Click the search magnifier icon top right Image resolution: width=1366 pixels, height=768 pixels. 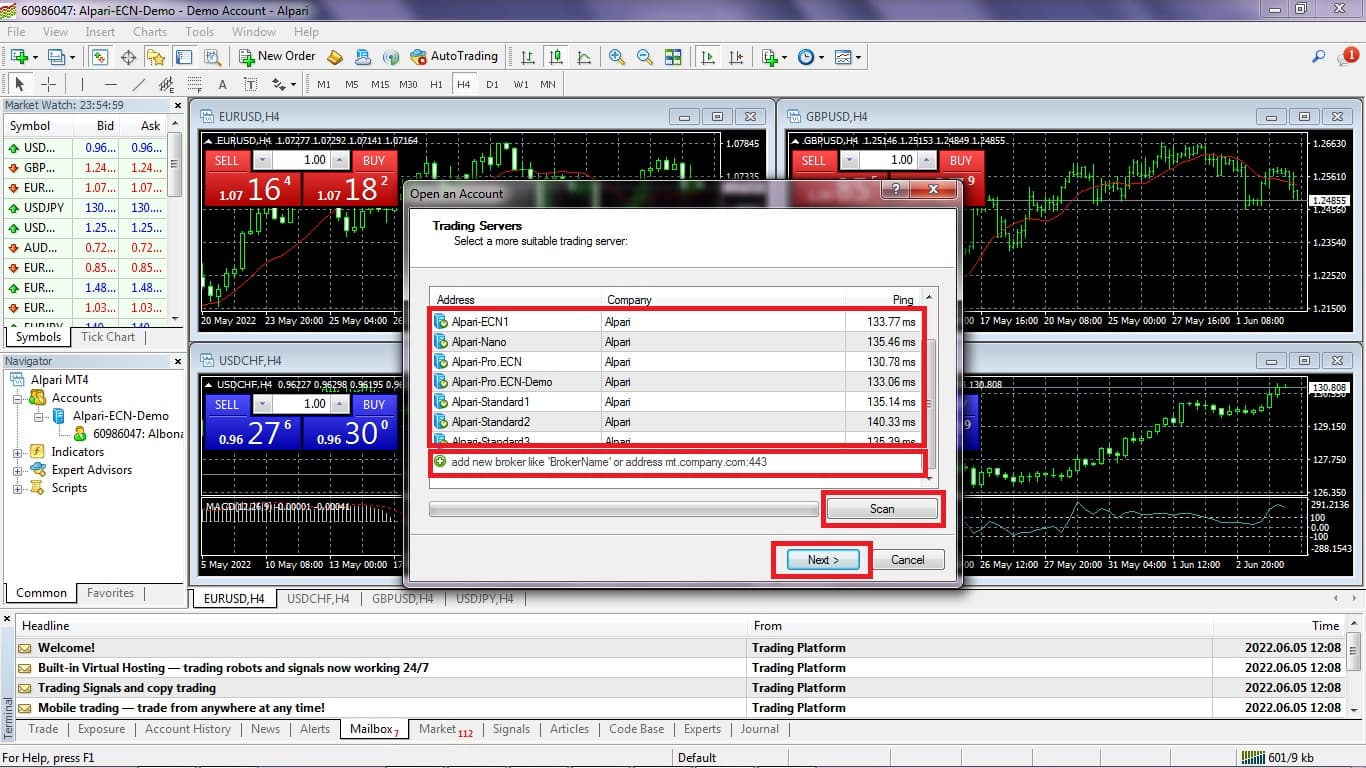tap(1318, 57)
